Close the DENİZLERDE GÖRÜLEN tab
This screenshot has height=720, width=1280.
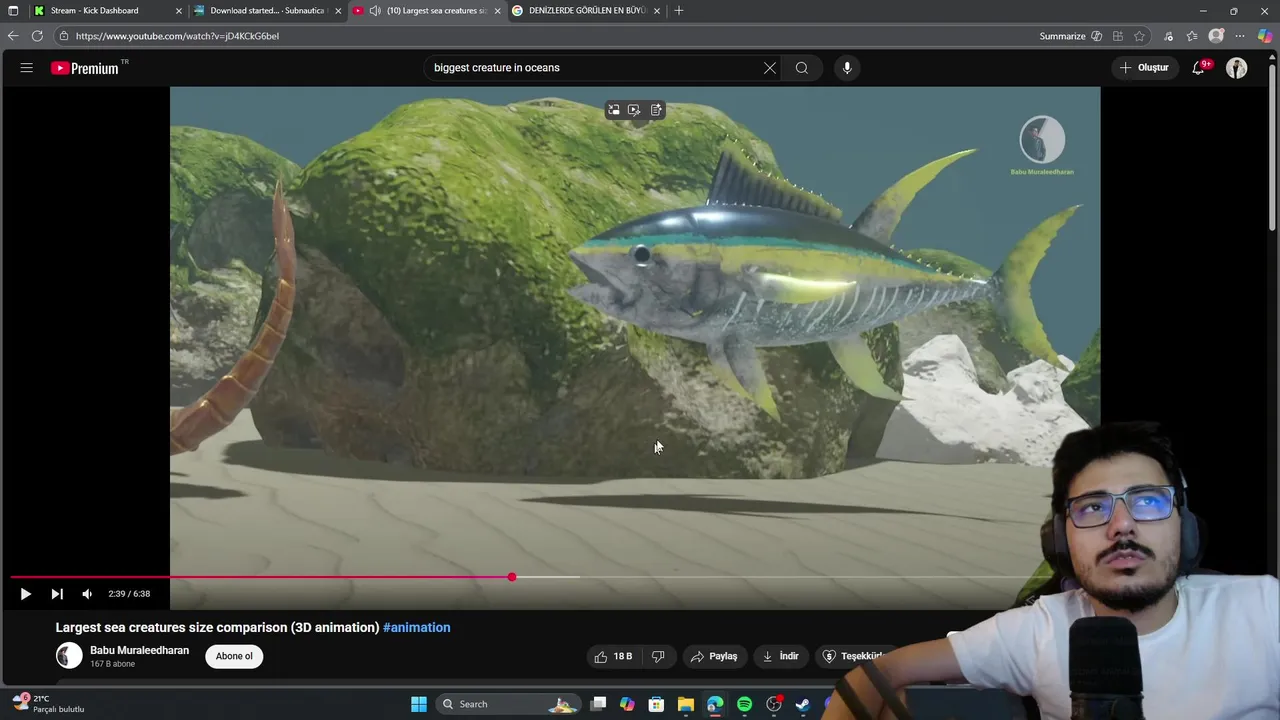tap(656, 10)
